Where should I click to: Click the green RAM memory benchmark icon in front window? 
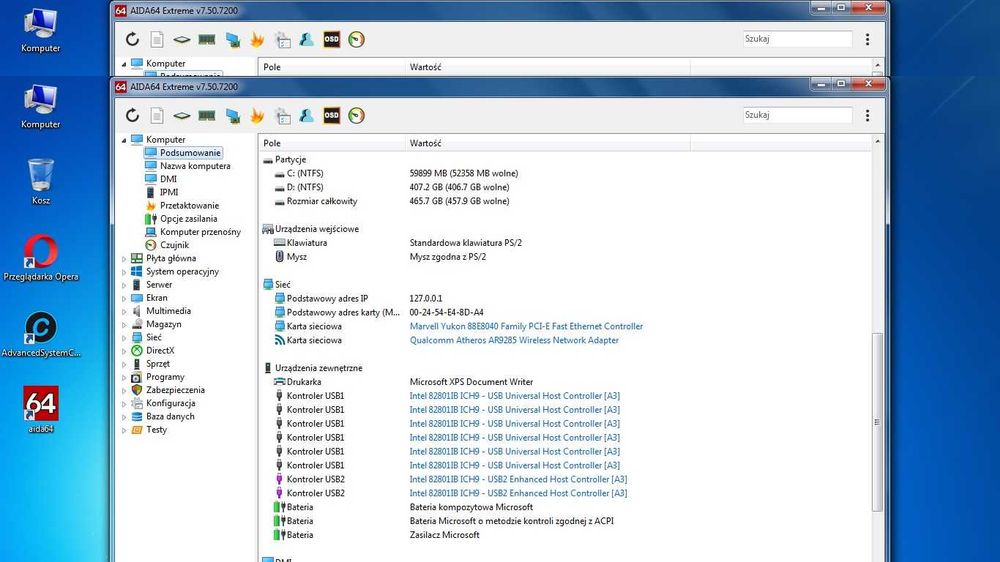(207, 115)
